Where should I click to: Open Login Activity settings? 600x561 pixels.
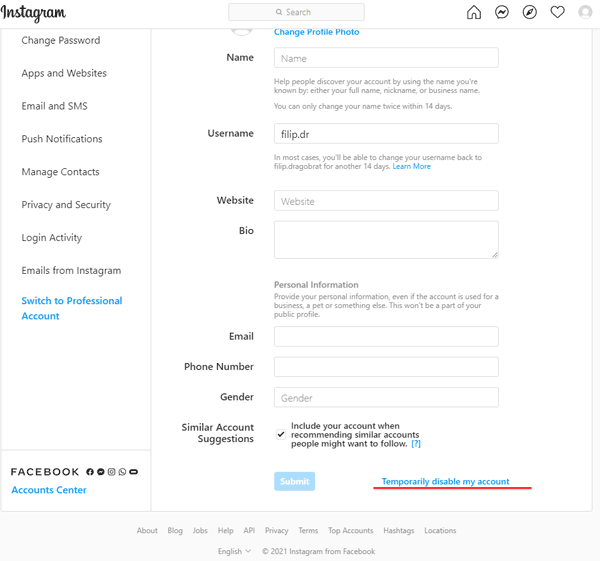click(52, 238)
